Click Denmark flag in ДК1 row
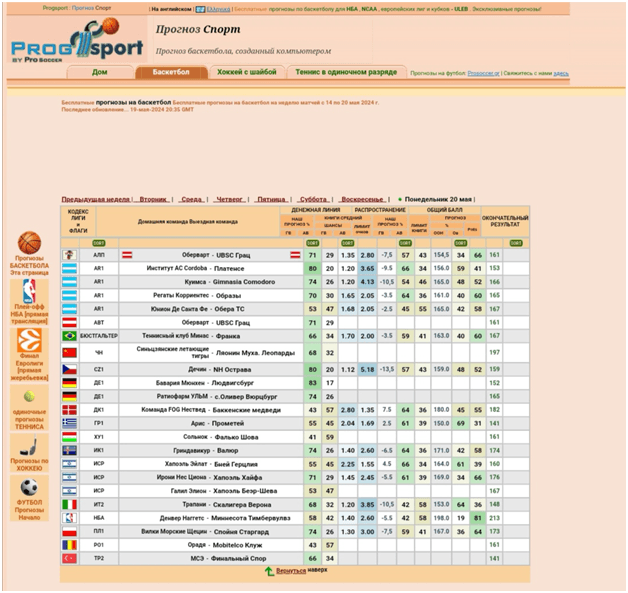The width and height of the screenshot is (628, 593). [x=69, y=410]
